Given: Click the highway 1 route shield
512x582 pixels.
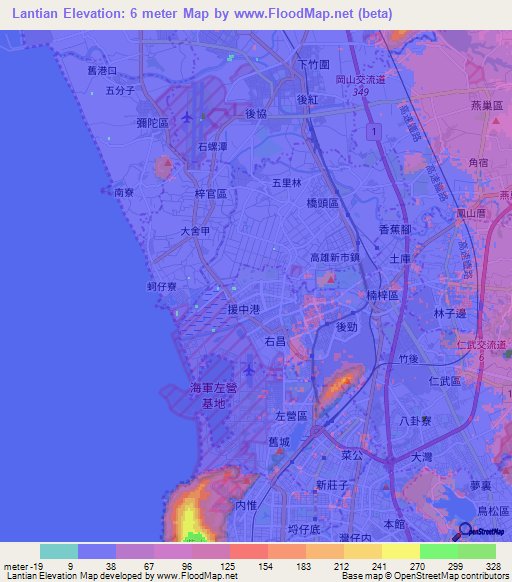Looking at the screenshot, I should [374, 131].
